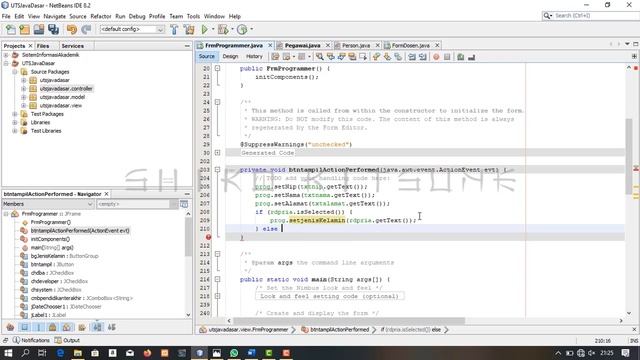The height and width of the screenshot is (360, 640).
Task: Open WhatsApp from the taskbar
Action: click(234, 353)
